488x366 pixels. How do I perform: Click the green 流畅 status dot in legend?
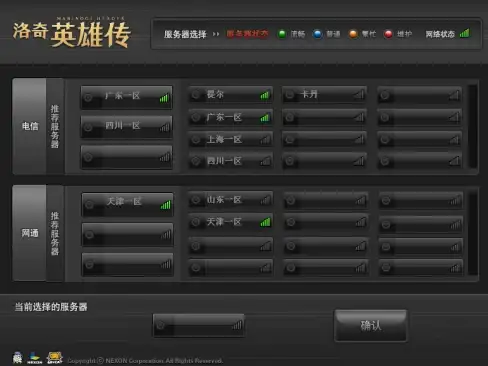(x=282, y=34)
